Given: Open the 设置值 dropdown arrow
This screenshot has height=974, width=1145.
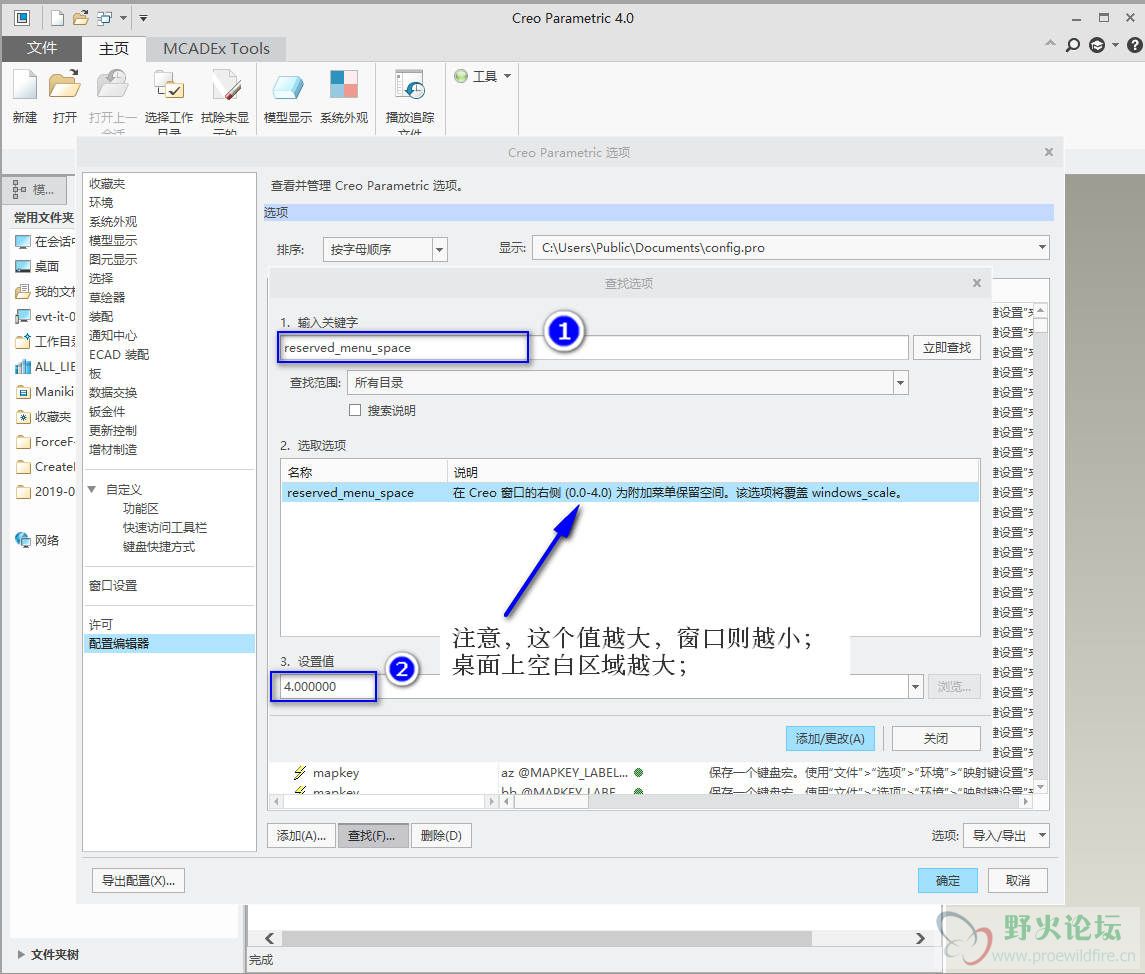Looking at the screenshot, I should pos(915,686).
